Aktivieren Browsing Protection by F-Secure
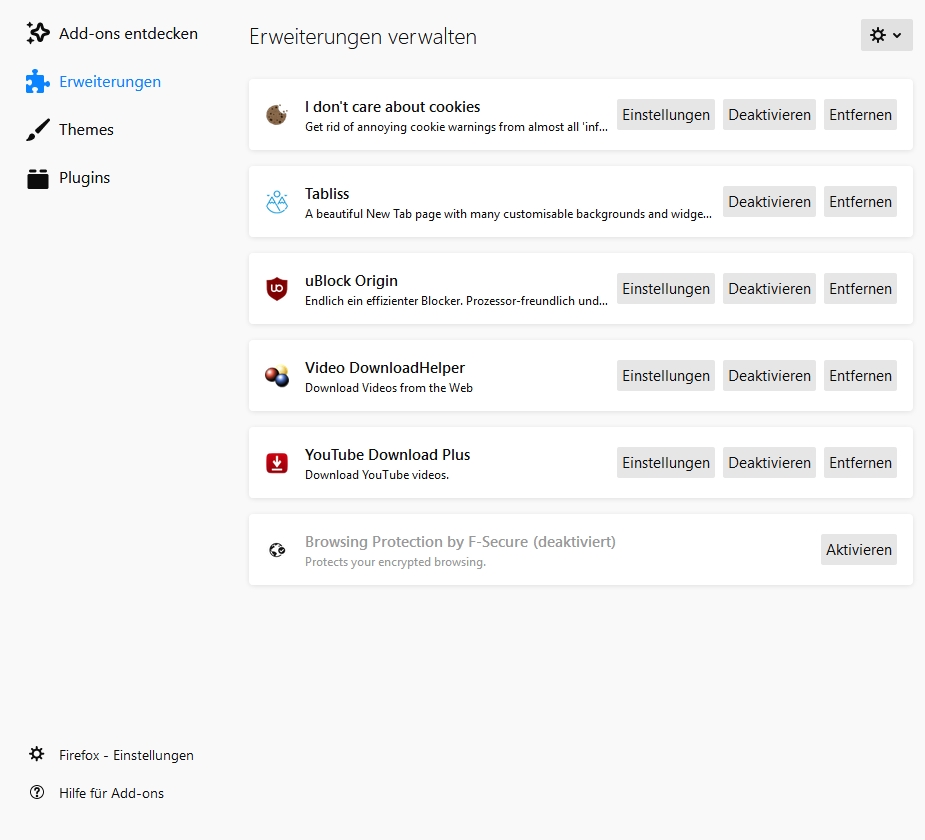 (x=858, y=550)
